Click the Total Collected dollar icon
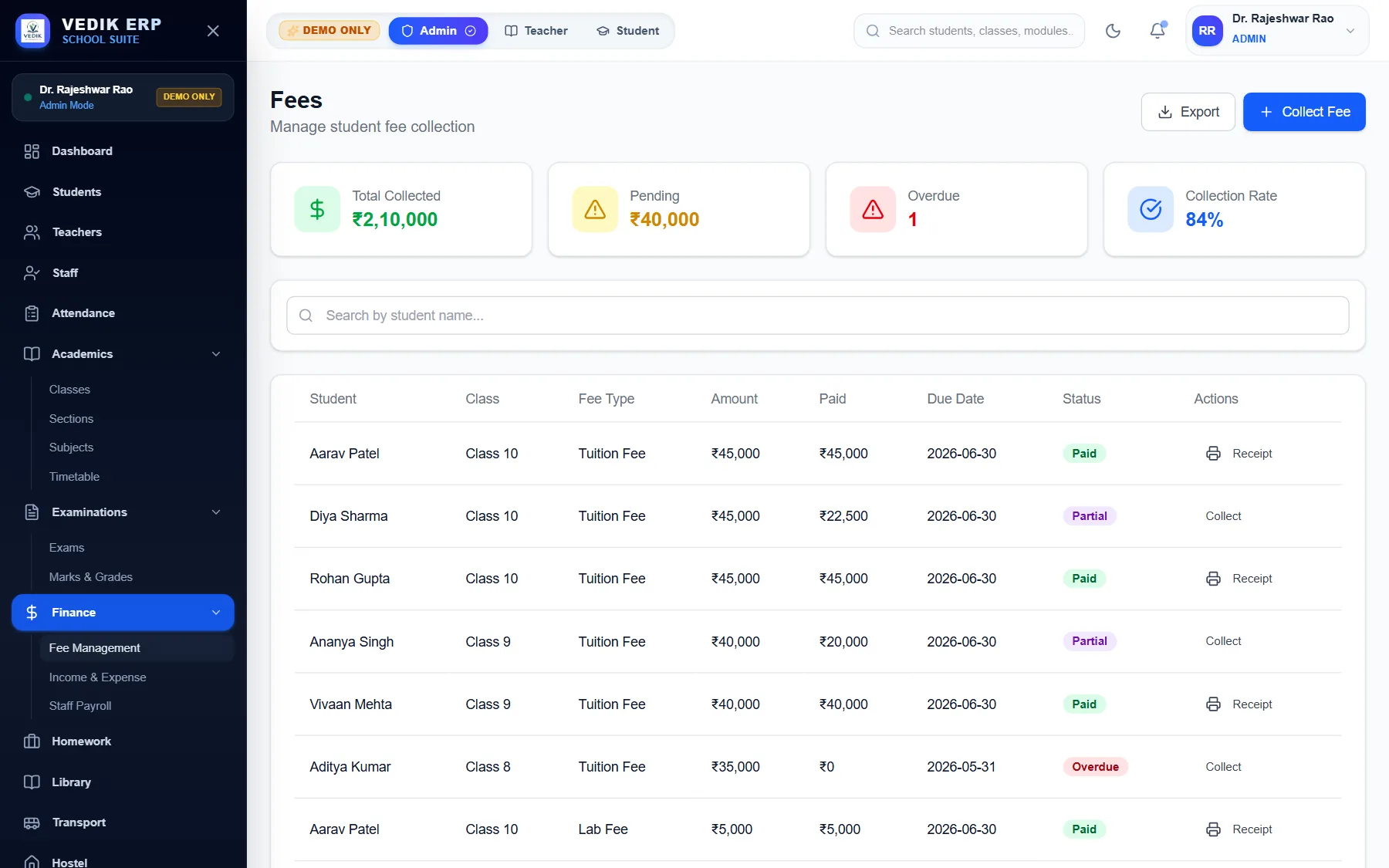1389x868 pixels. [x=317, y=209]
